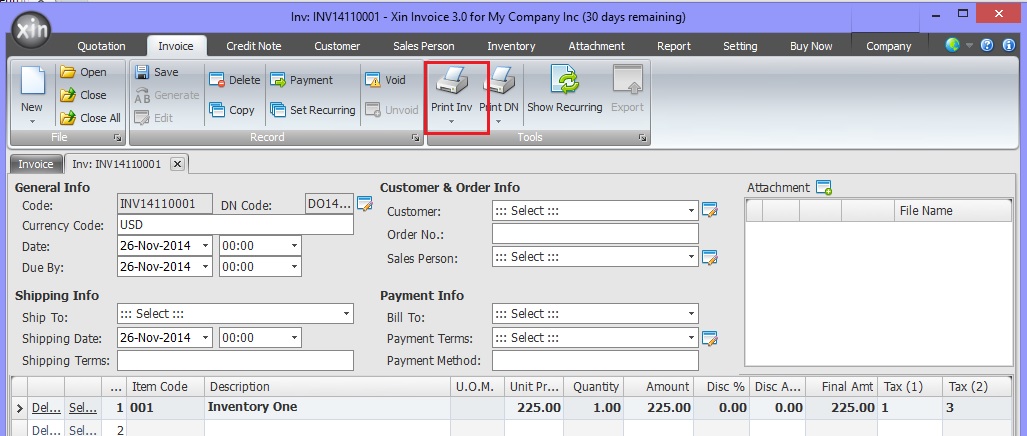Open the Payment Terms edit icon
Screen dimensions: 1027x436
click(x=710, y=338)
